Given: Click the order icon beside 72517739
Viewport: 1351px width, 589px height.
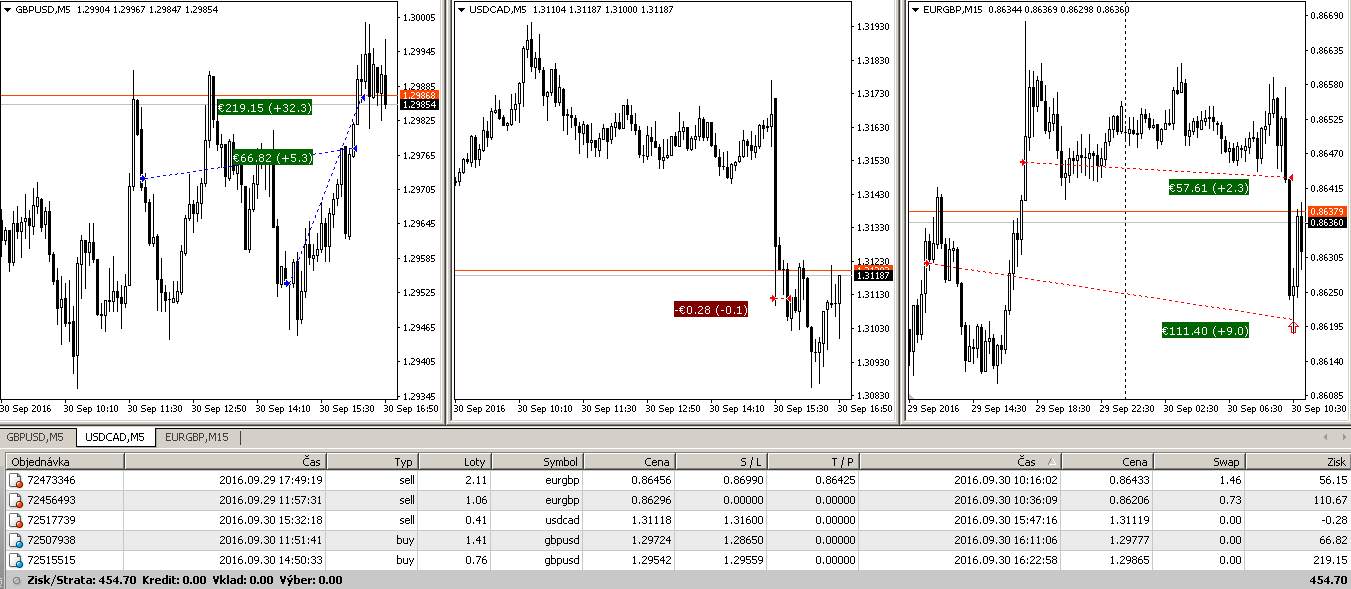Looking at the screenshot, I should 14,520.
